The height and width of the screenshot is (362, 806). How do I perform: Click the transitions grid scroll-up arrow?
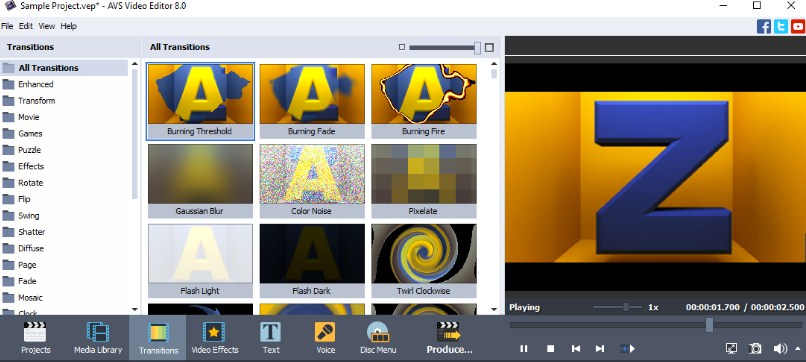(494, 63)
